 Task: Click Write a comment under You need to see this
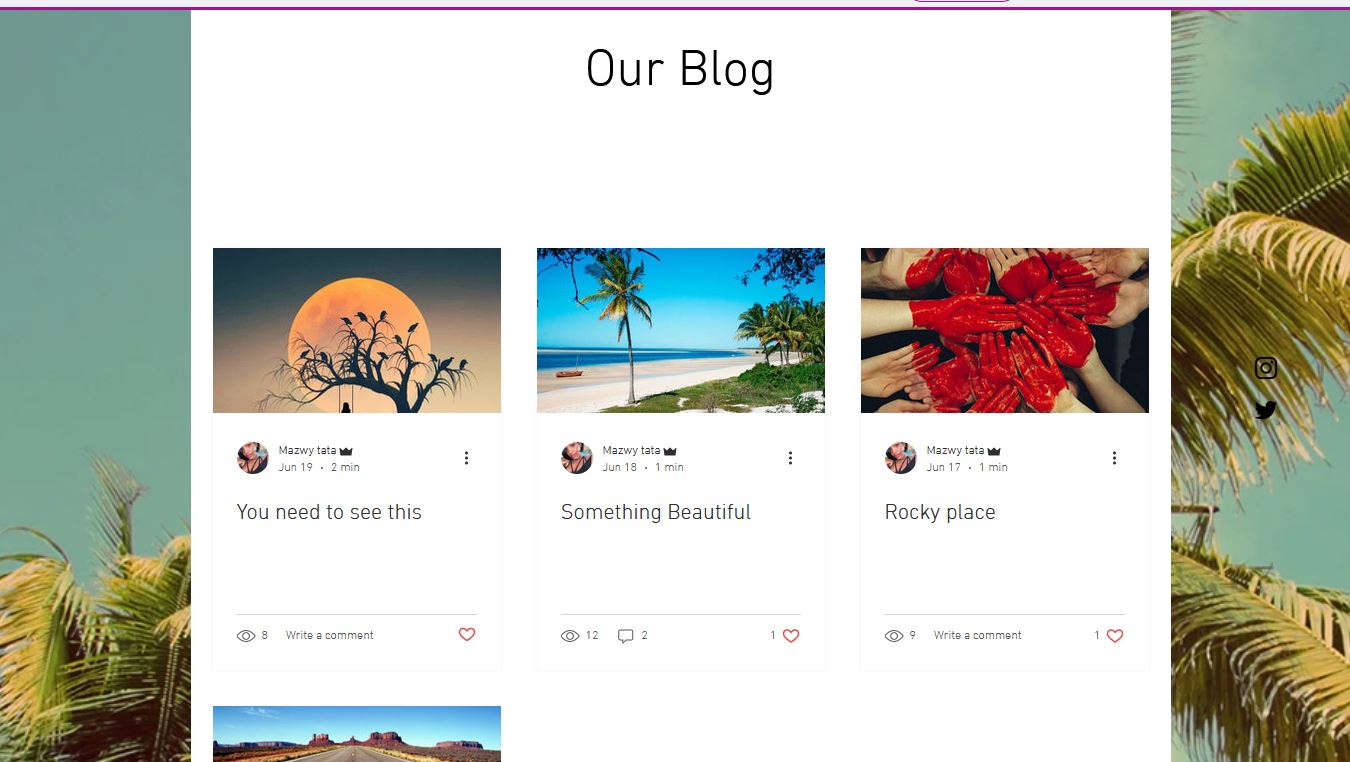point(329,636)
